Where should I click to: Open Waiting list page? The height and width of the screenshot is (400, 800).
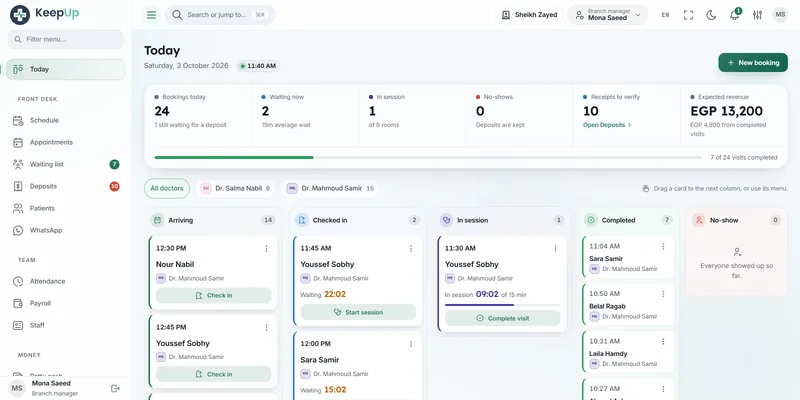(x=65, y=164)
